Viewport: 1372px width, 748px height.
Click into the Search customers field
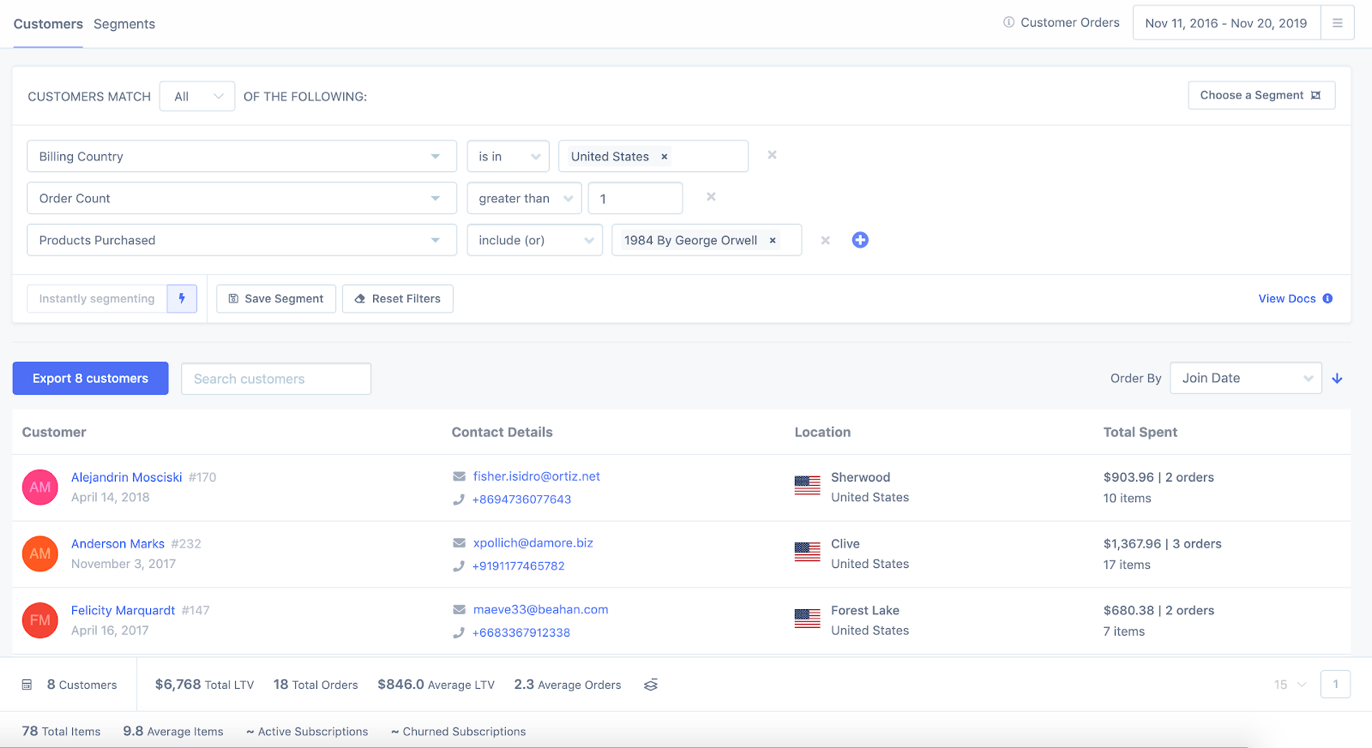pos(276,378)
